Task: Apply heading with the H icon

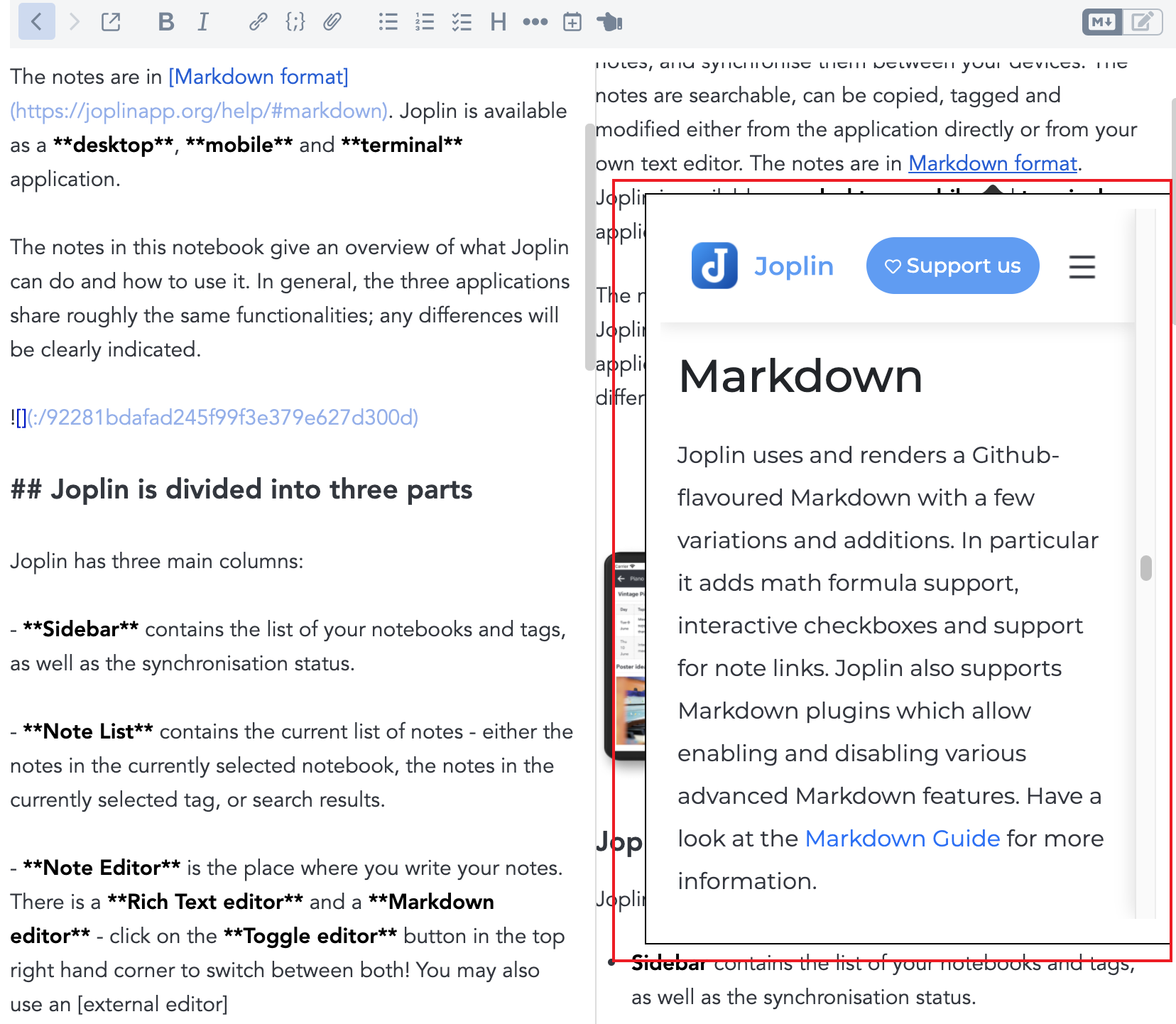Action: pos(499,22)
